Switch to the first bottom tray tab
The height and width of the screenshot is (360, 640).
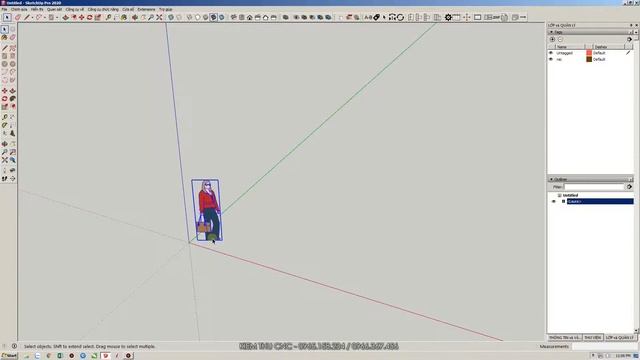(564, 338)
